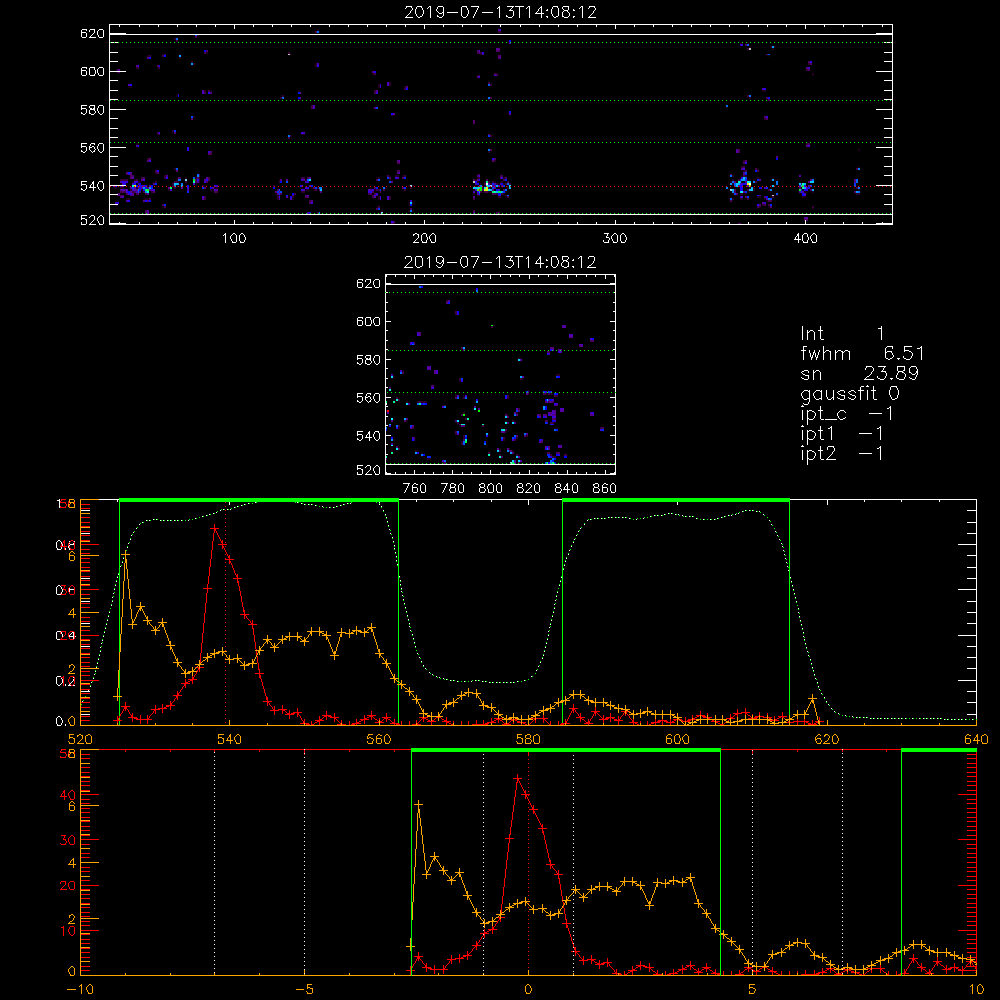
Task: Click the top spectral image panel
Action: 501,124
